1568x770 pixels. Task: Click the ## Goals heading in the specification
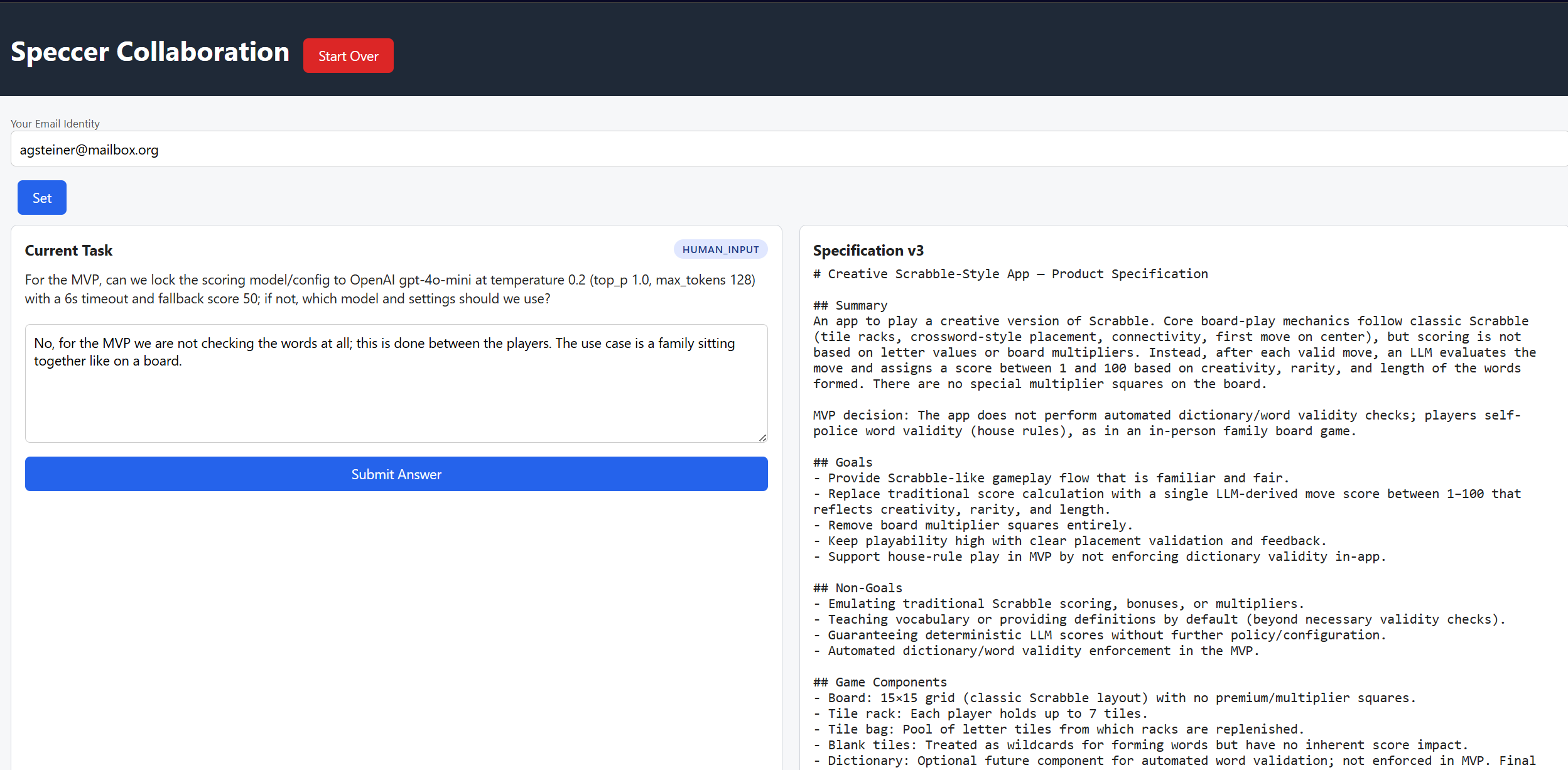tap(842, 462)
